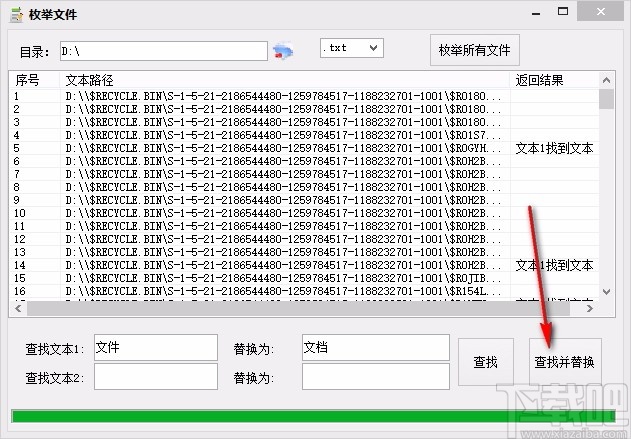Close the 枚举文件 window
Image resolution: width=631 pixels, height=439 pixels.
[x=600, y=11]
